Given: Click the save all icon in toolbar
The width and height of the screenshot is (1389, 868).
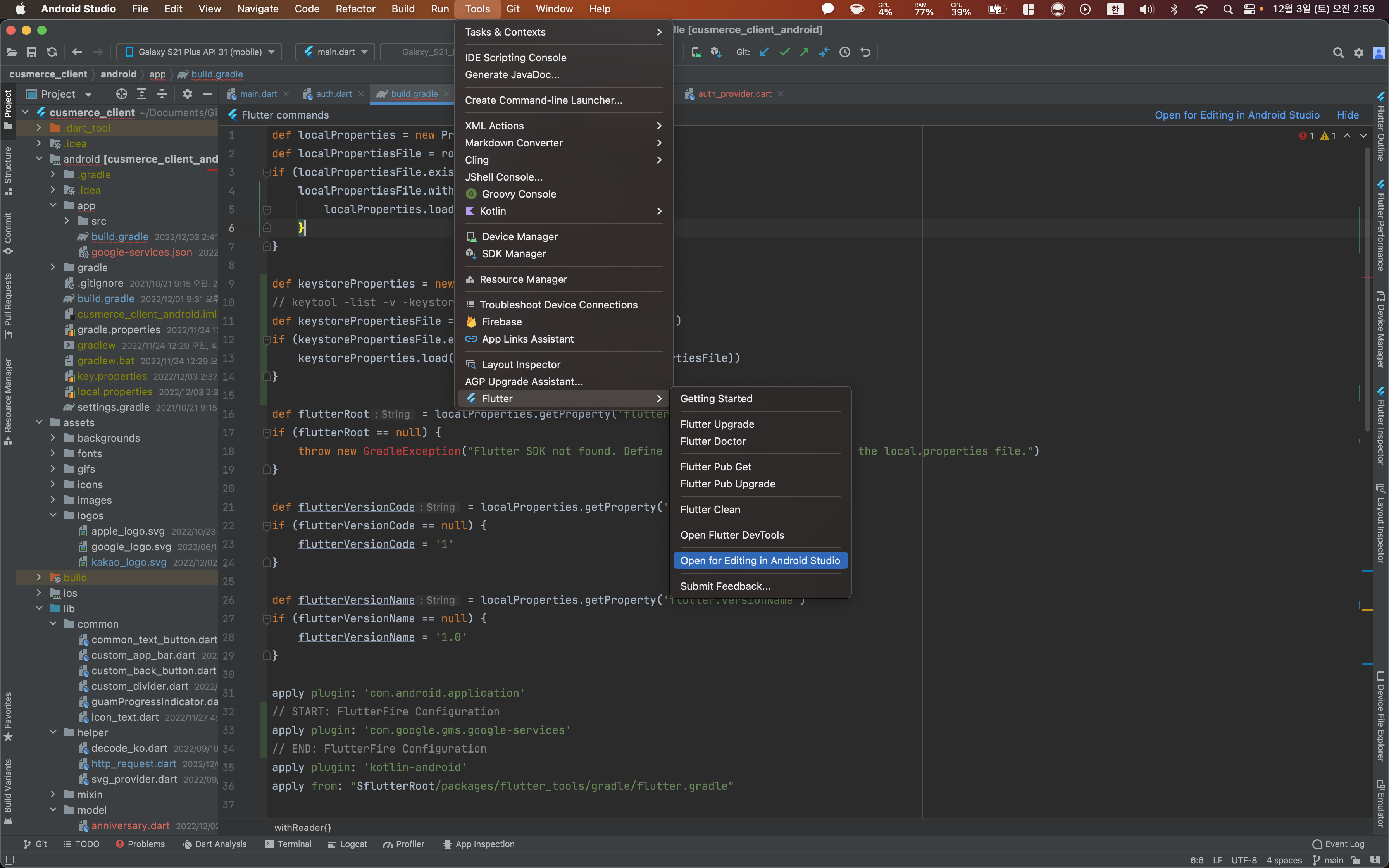Looking at the screenshot, I should (31, 52).
